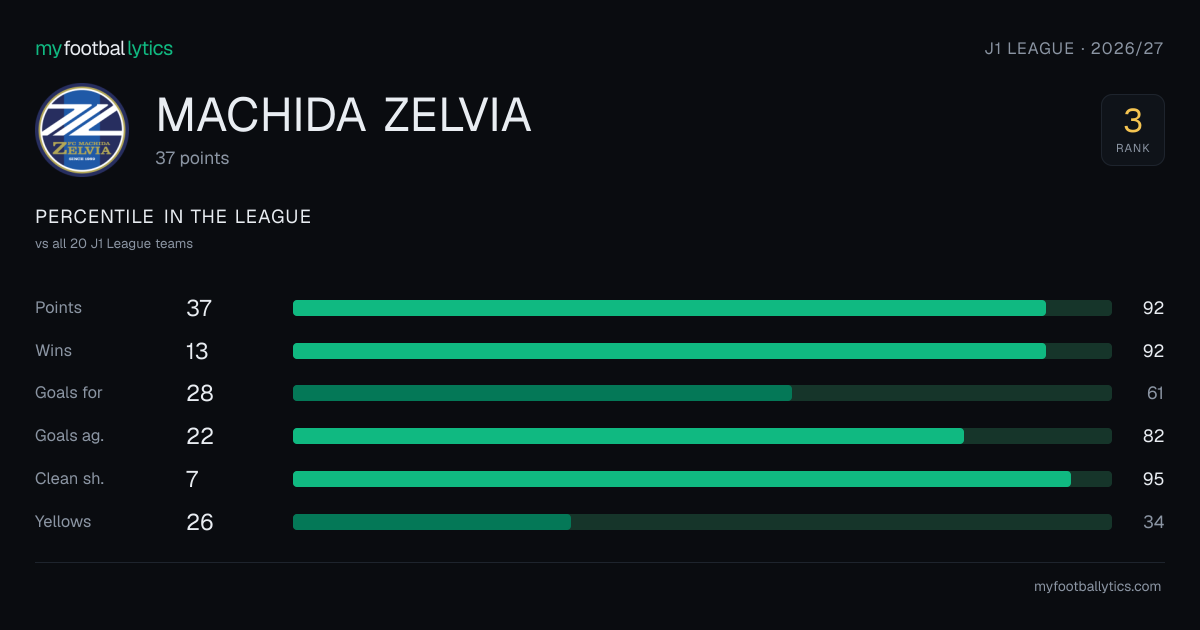Select the rank 3 badge
This screenshot has height=630, width=1200.
point(1133,130)
